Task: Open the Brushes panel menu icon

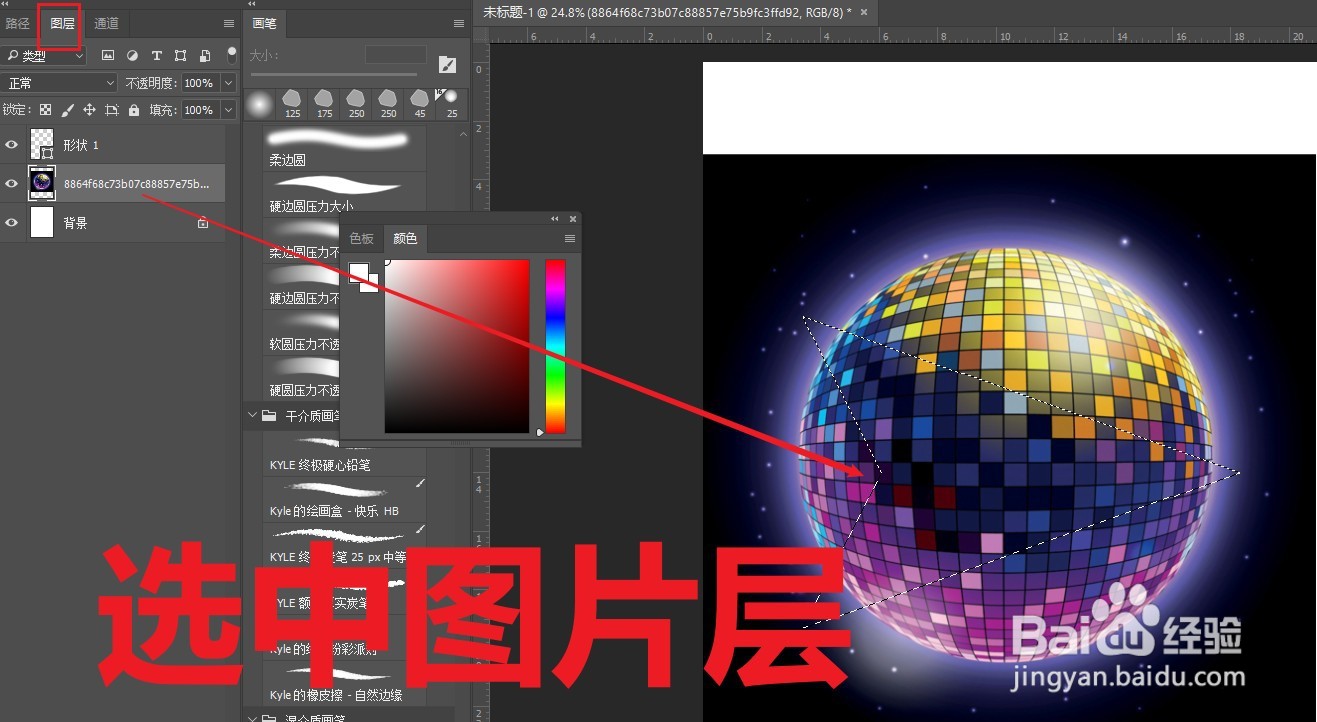Action: point(458,23)
